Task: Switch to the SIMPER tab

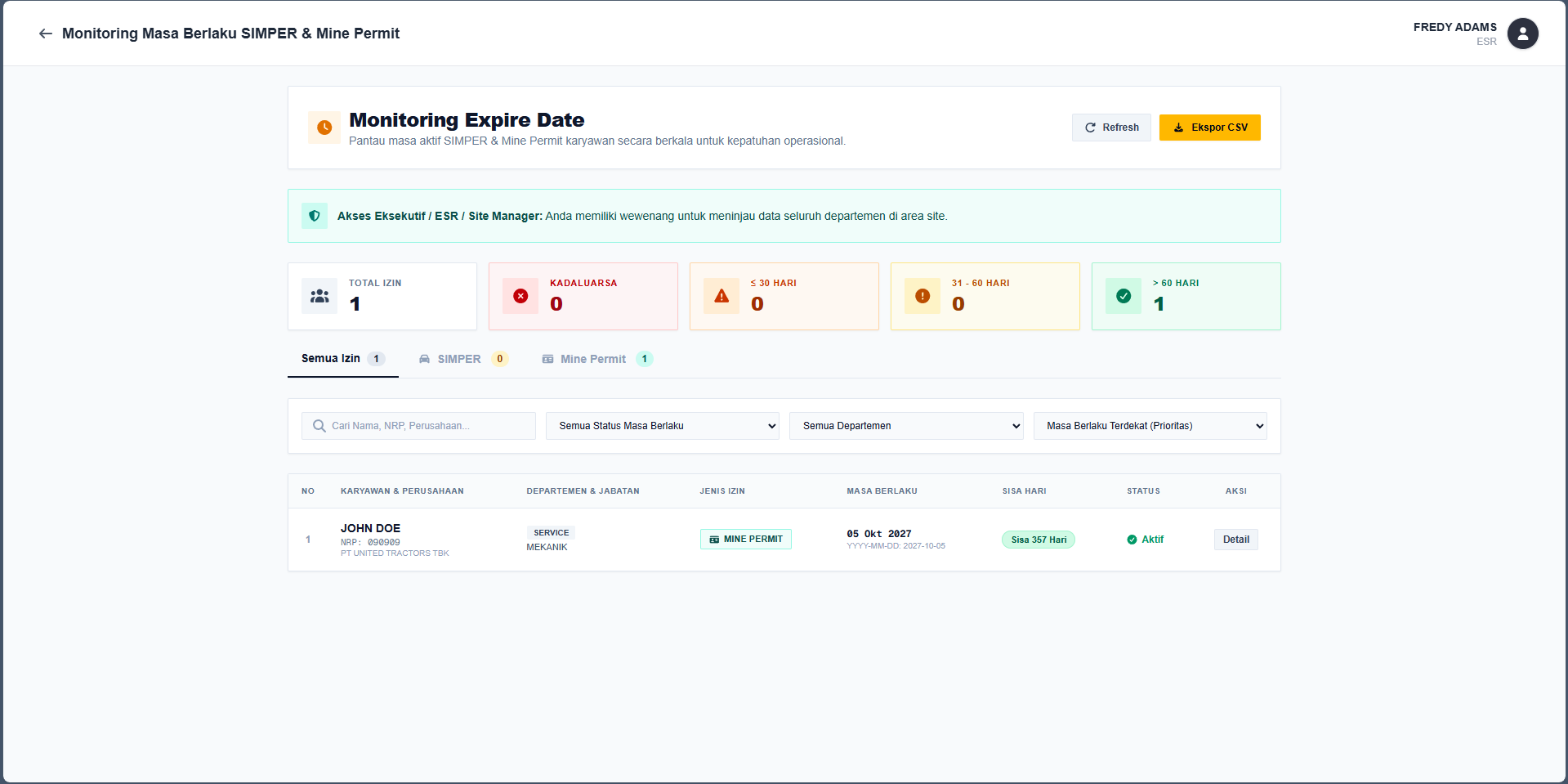Action: point(463,359)
